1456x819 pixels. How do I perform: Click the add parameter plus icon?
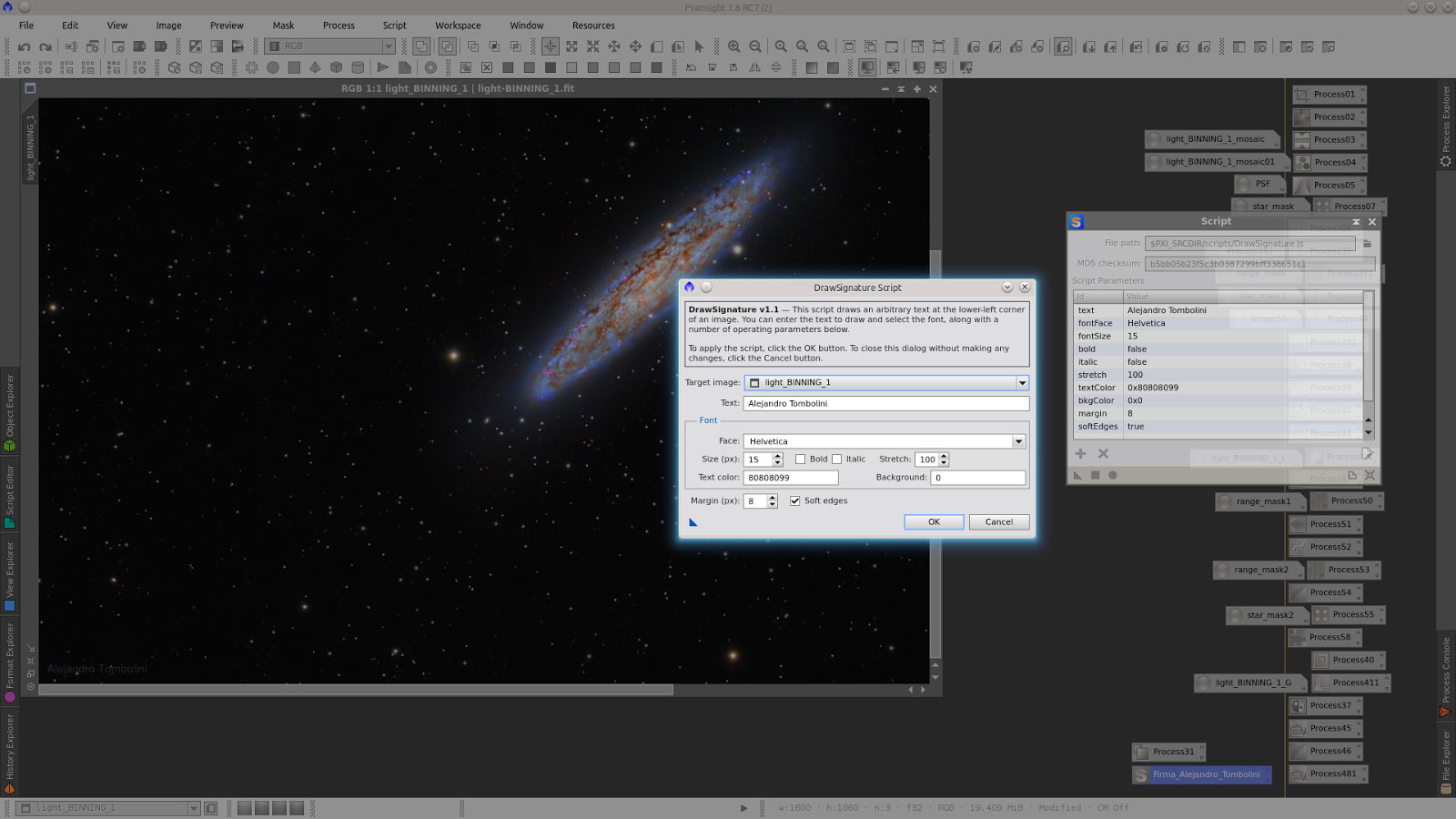pos(1080,453)
